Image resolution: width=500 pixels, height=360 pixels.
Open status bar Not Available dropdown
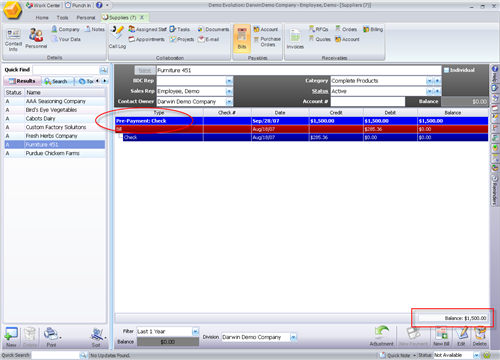pos(476,355)
